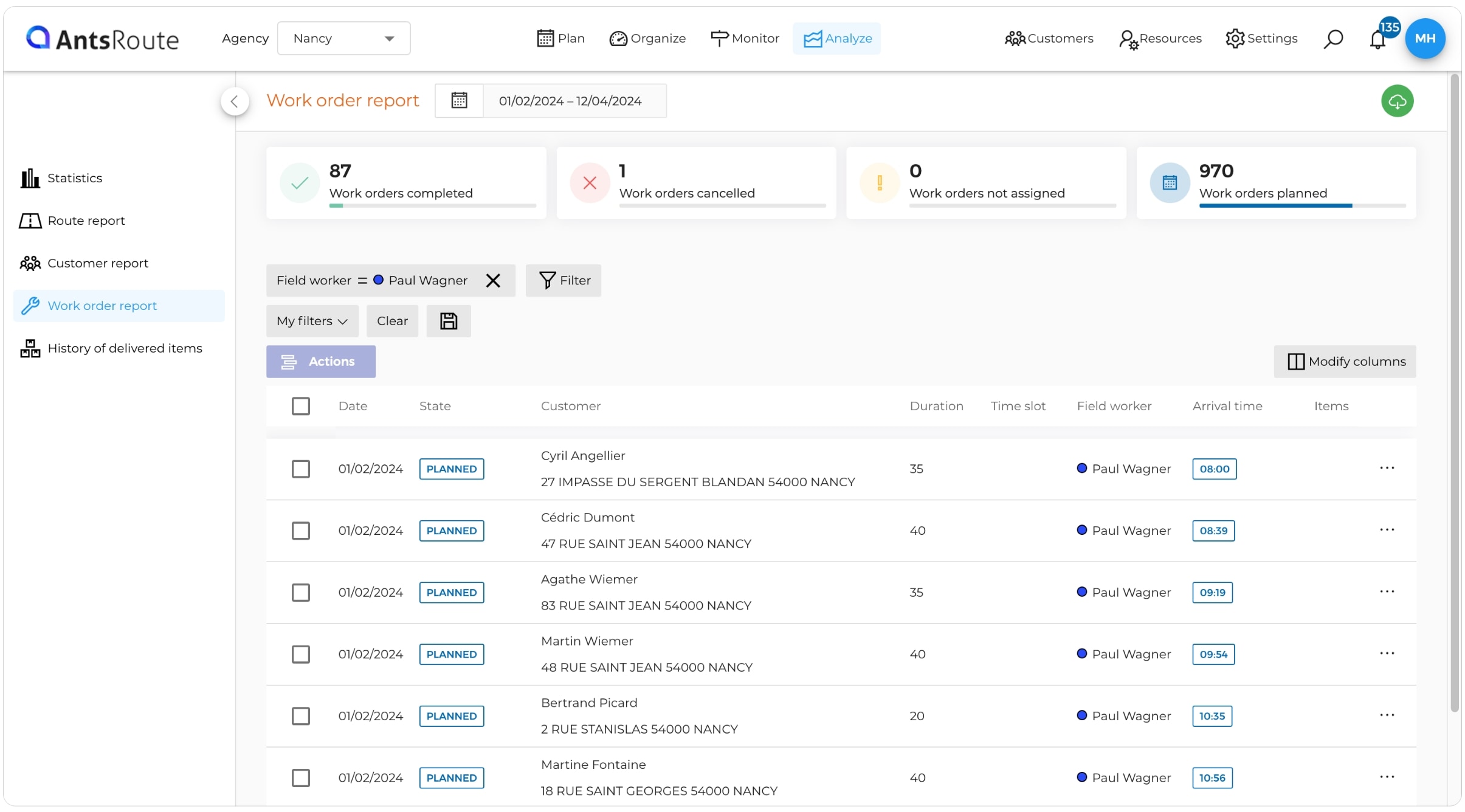Screen dimensions: 1465x812
Task: Click the Paul Wagner filter chip label
Action: tap(427, 280)
